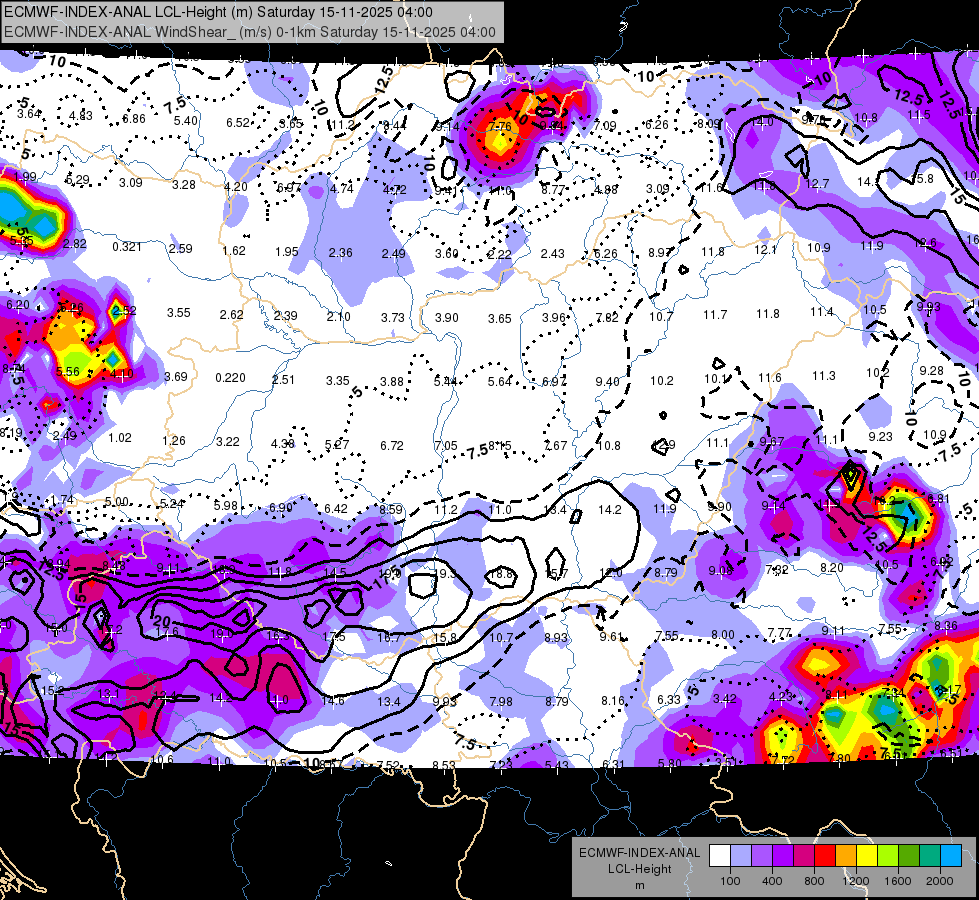Click the wind shear value 9.28

pyautogui.click(x=932, y=370)
